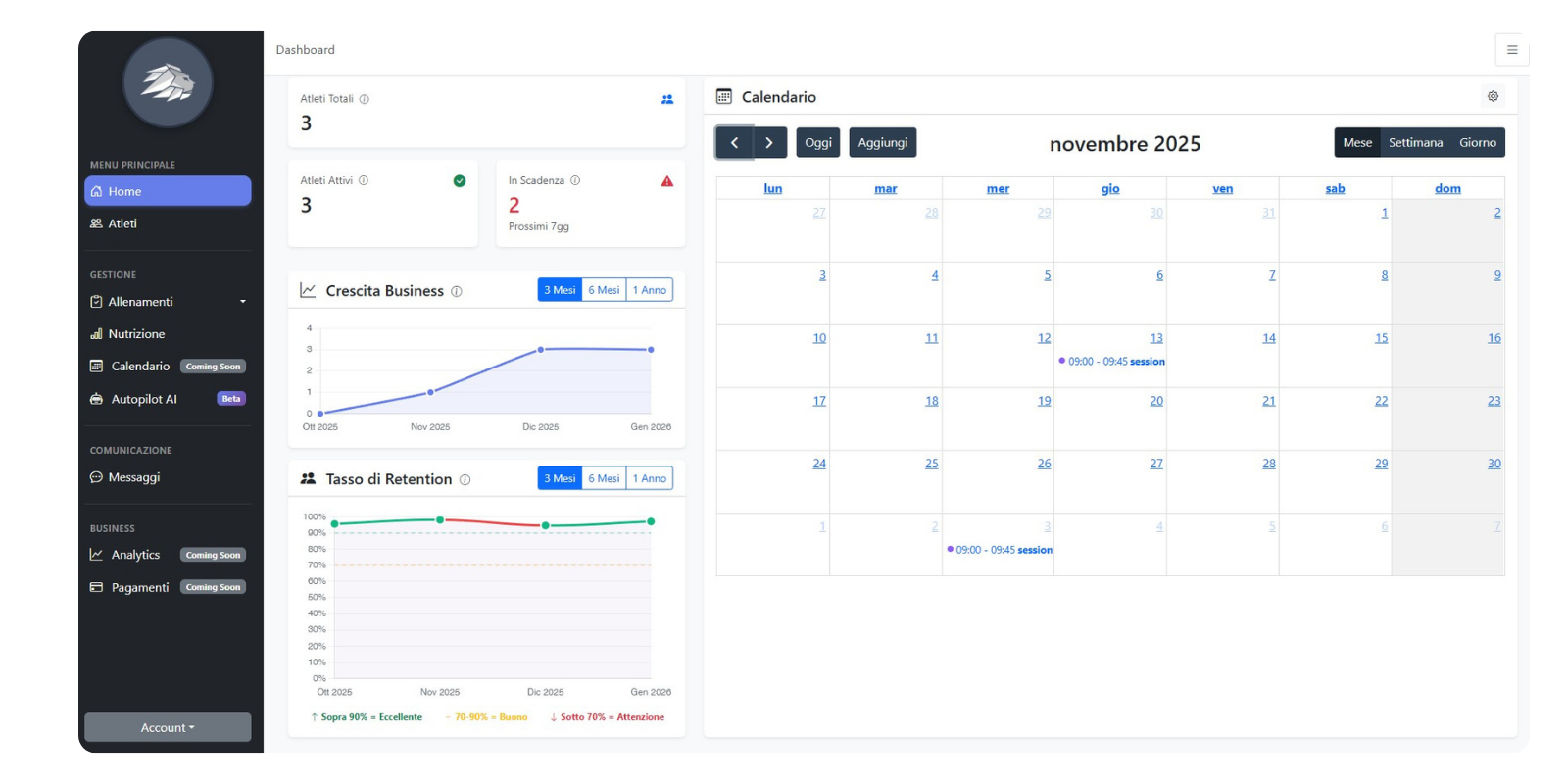Image resolution: width=1568 pixels, height=784 pixels.
Task: Select 1 Anno range for Tasso di Retention
Action: coord(649,478)
